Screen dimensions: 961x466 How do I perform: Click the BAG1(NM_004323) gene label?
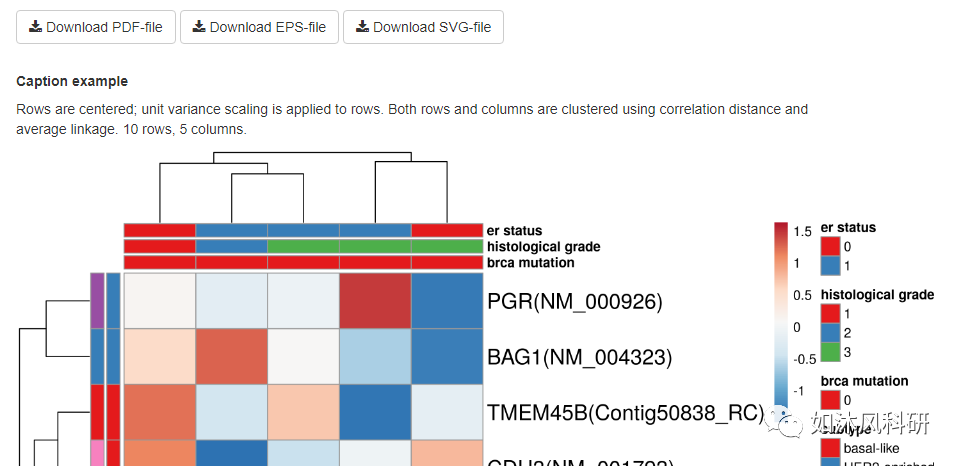click(x=579, y=356)
